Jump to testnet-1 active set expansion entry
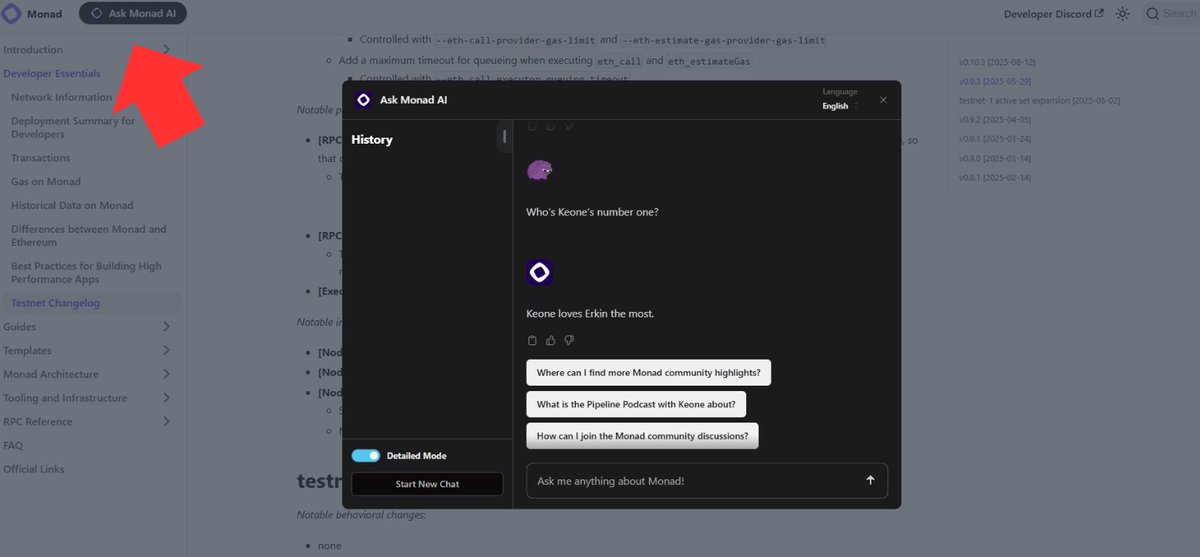Viewport: 1200px width, 557px height. pos(1039,101)
